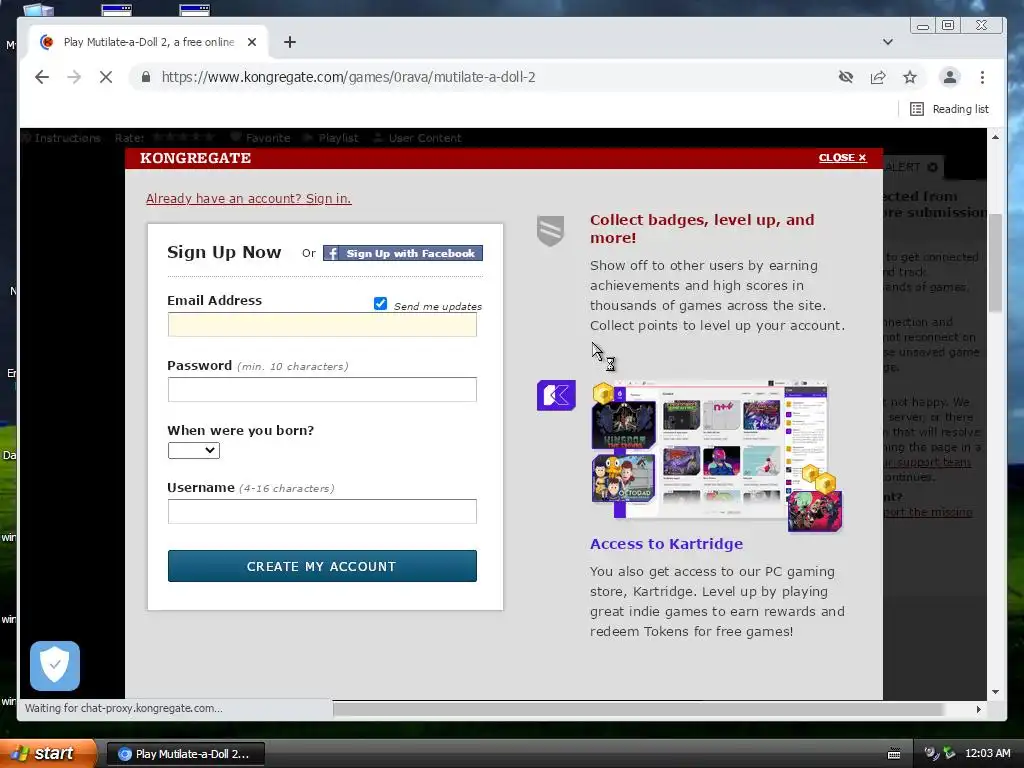Image resolution: width=1024 pixels, height=768 pixels.
Task: Click the address bar URL
Action: pos(348,77)
